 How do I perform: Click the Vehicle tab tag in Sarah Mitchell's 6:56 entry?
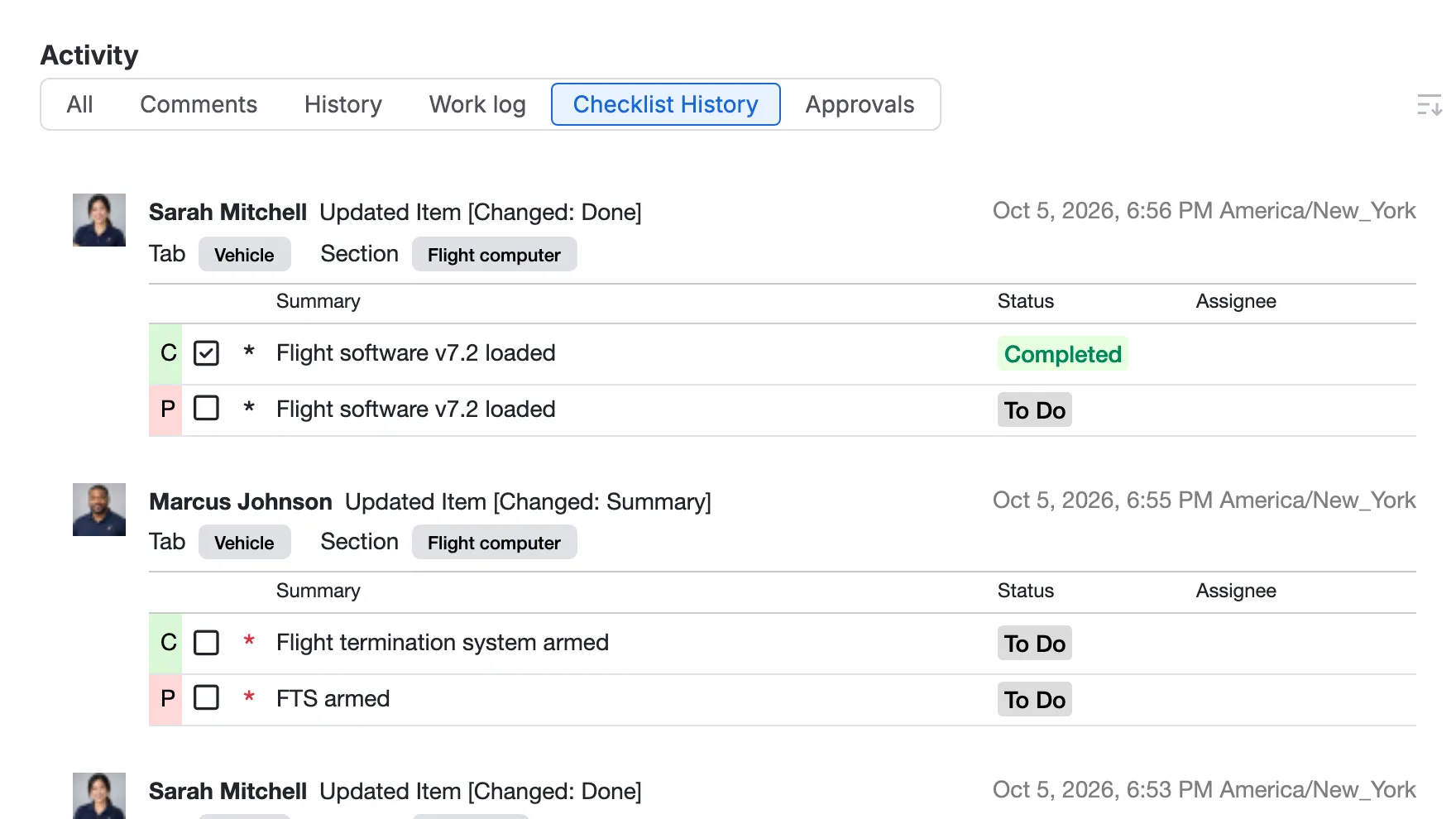pyautogui.click(x=244, y=255)
